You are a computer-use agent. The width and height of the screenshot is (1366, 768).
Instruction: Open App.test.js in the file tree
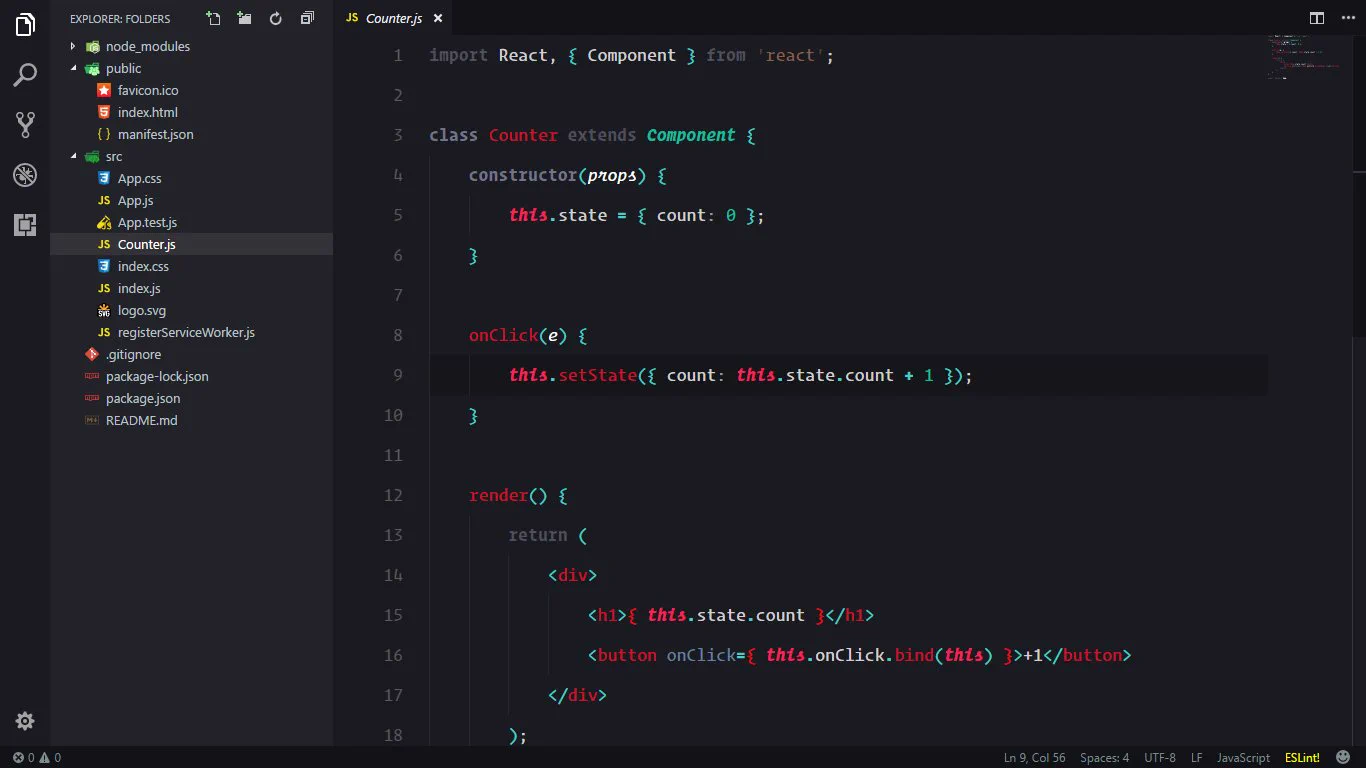(191, 222)
